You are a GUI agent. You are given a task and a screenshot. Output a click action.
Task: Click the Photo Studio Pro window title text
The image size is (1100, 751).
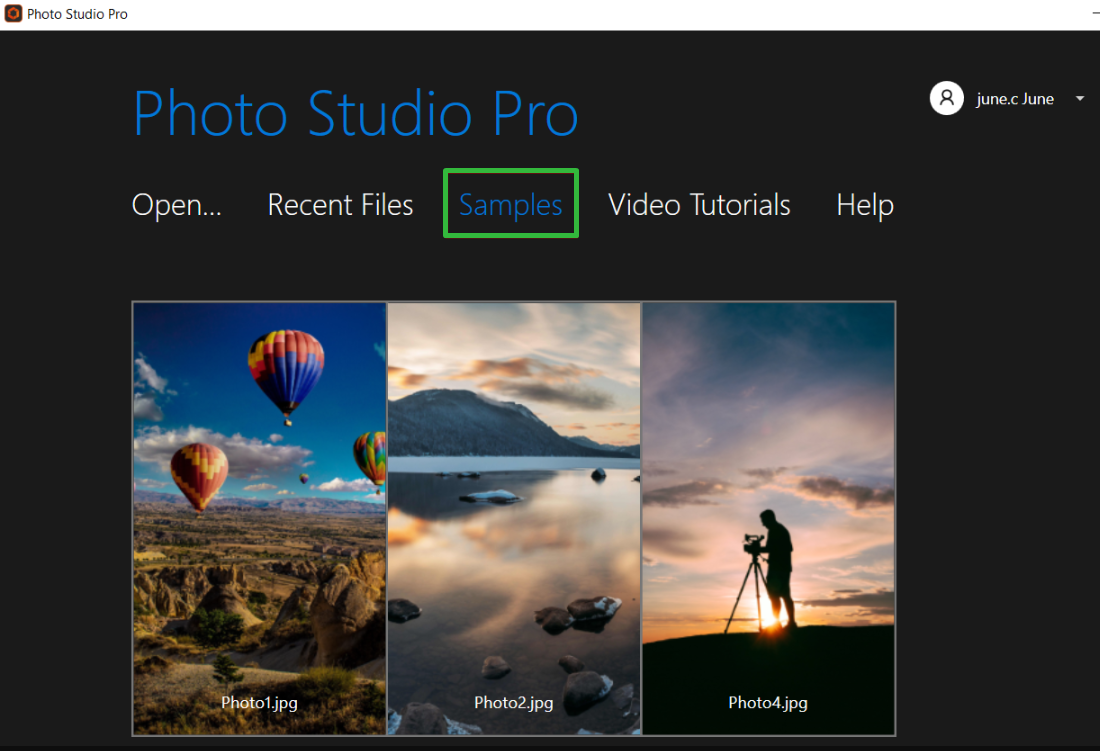[x=77, y=14]
